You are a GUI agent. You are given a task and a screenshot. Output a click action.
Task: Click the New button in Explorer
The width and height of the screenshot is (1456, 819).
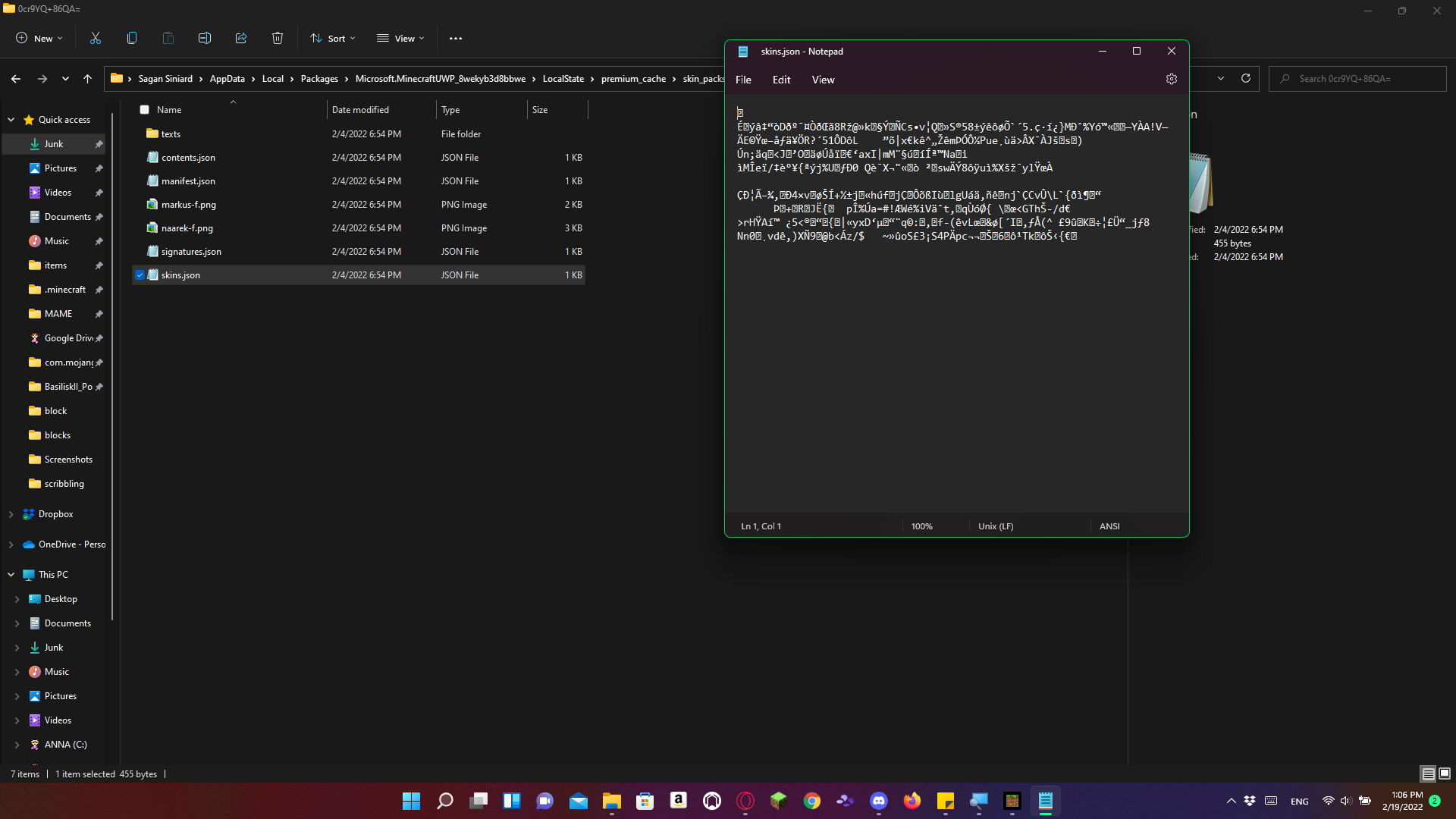click(39, 38)
